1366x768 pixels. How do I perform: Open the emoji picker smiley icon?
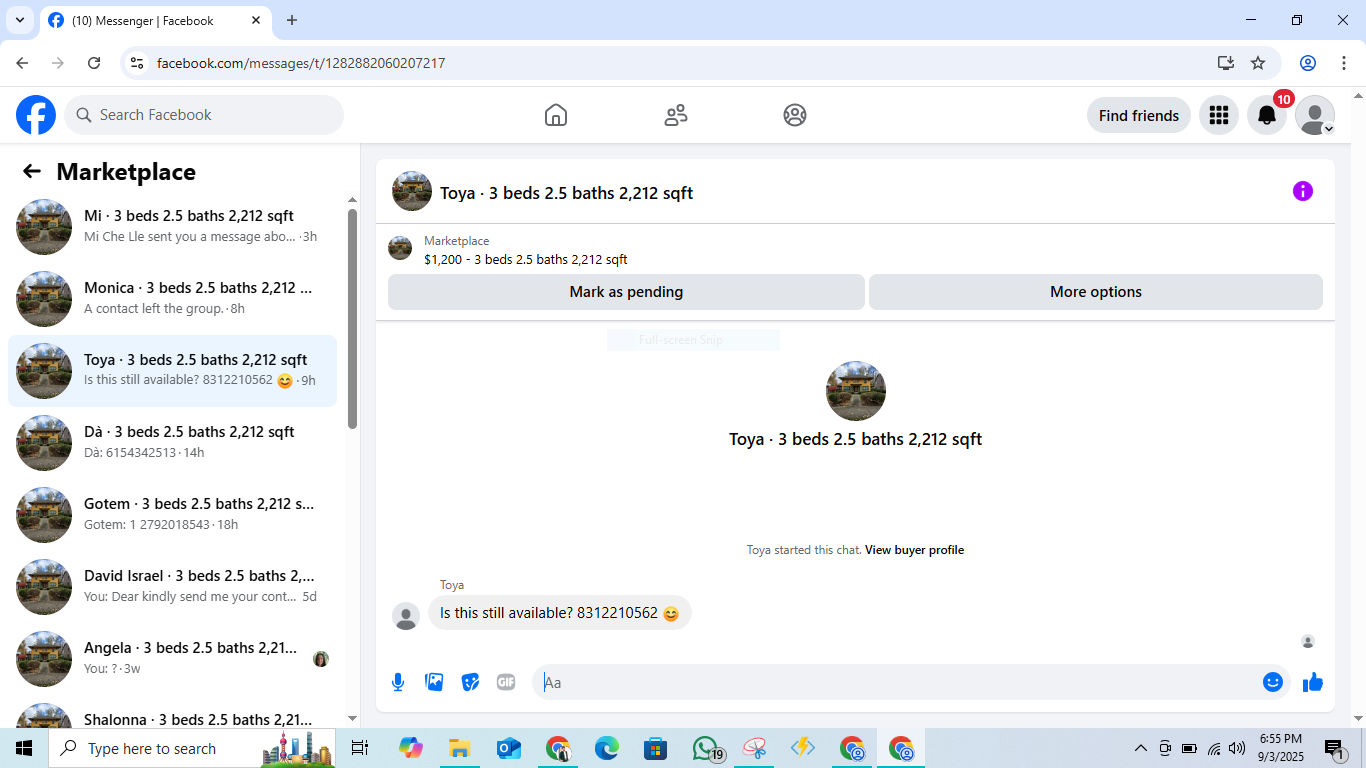(x=1273, y=682)
